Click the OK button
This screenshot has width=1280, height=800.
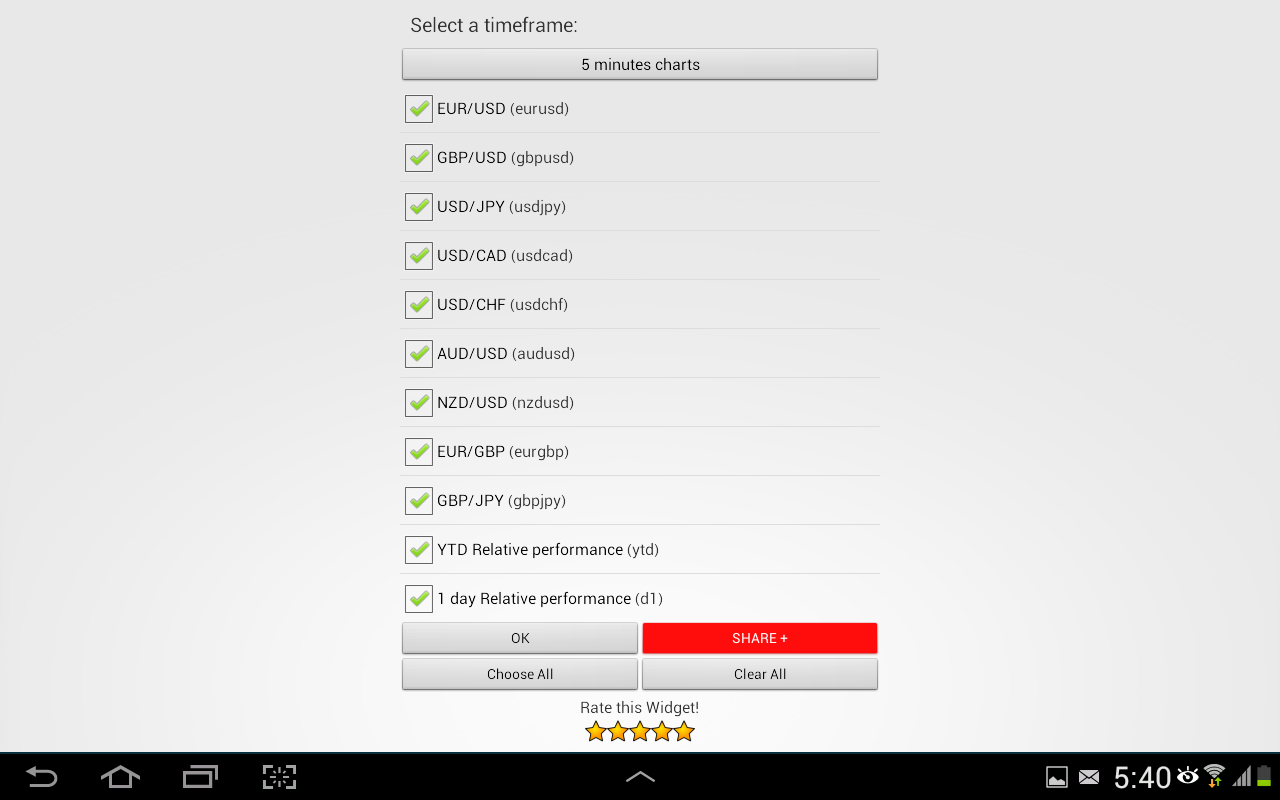point(520,638)
